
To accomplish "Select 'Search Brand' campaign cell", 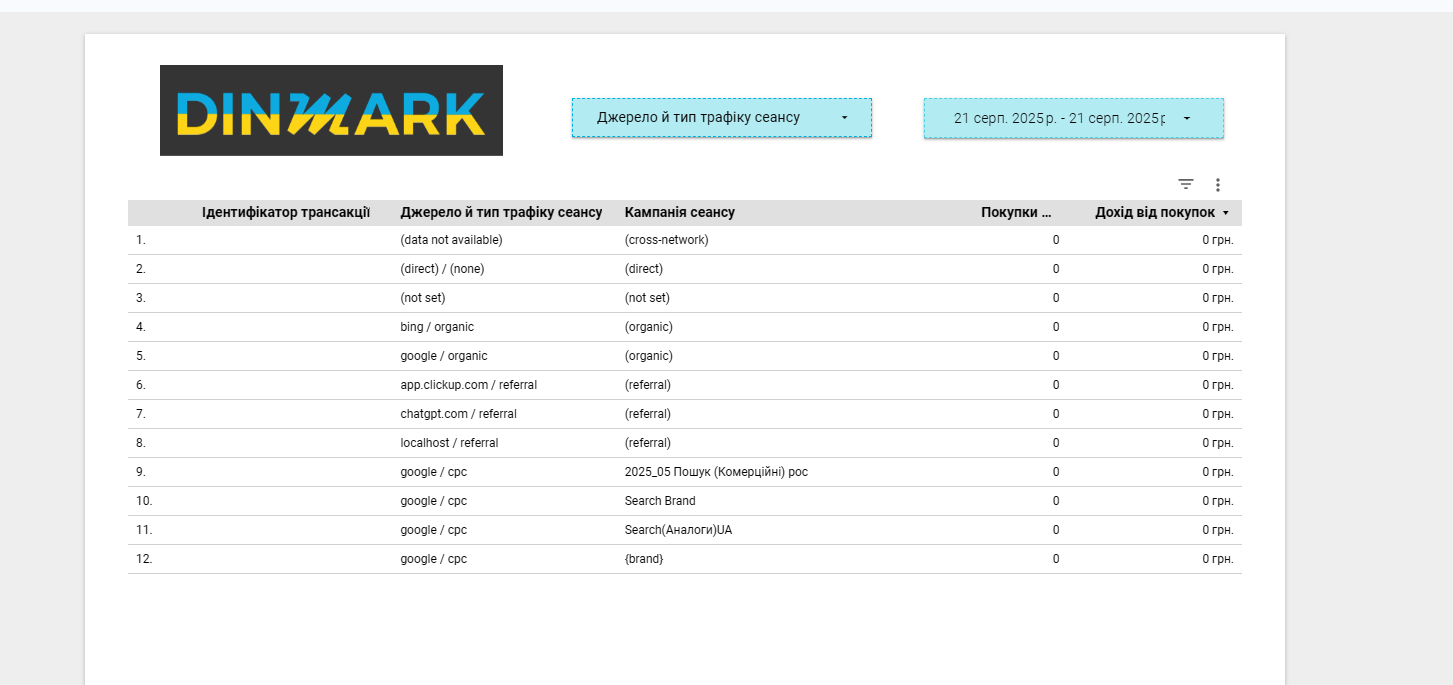I will 660,501.
